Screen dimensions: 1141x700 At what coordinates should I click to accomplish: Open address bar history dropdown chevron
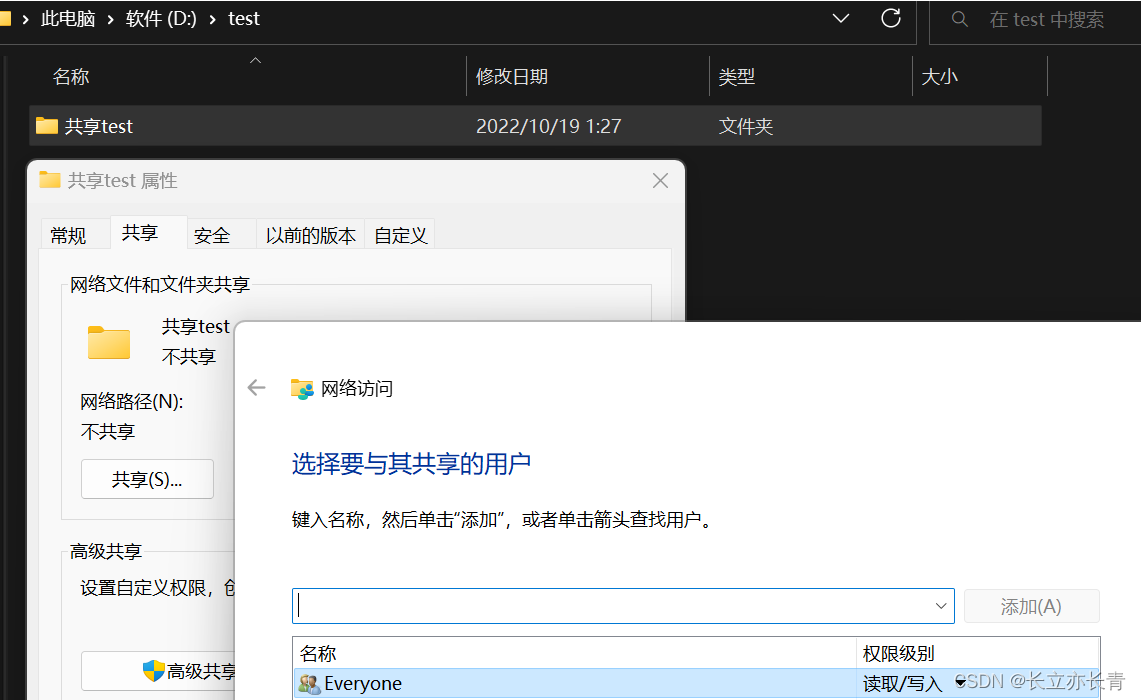pyautogui.click(x=840, y=18)
